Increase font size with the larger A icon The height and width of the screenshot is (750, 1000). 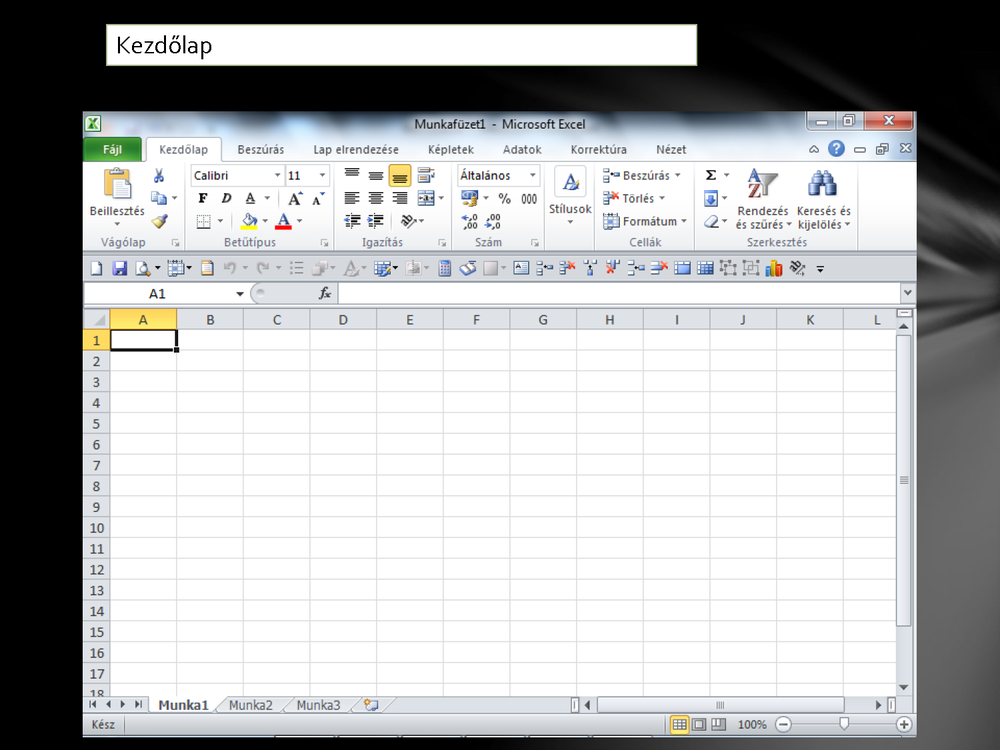coord(295,198)
